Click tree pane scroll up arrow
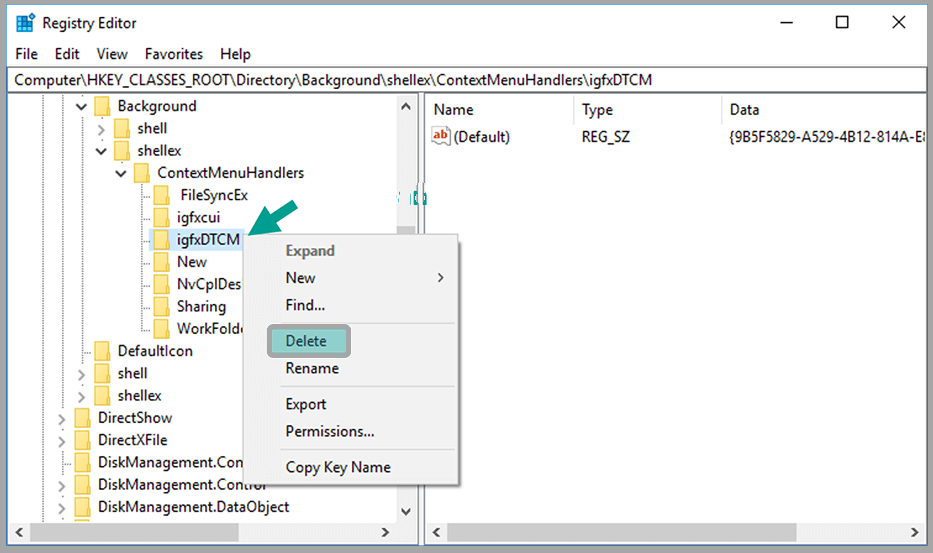Screen dimensions: 933x553 tap(406, 107)
